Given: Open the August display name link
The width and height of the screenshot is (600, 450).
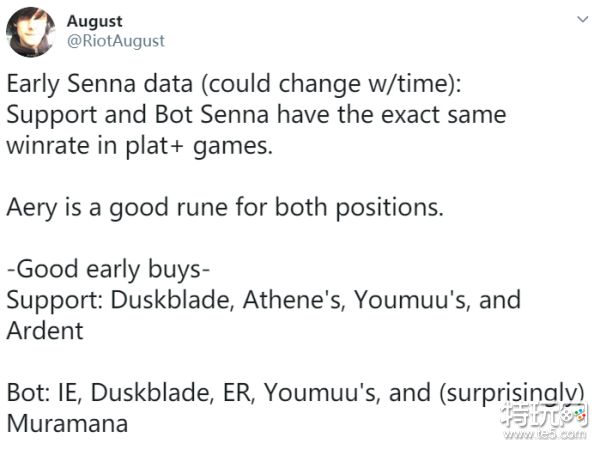Looking at the screenshot, I should (x=96, y=21).
